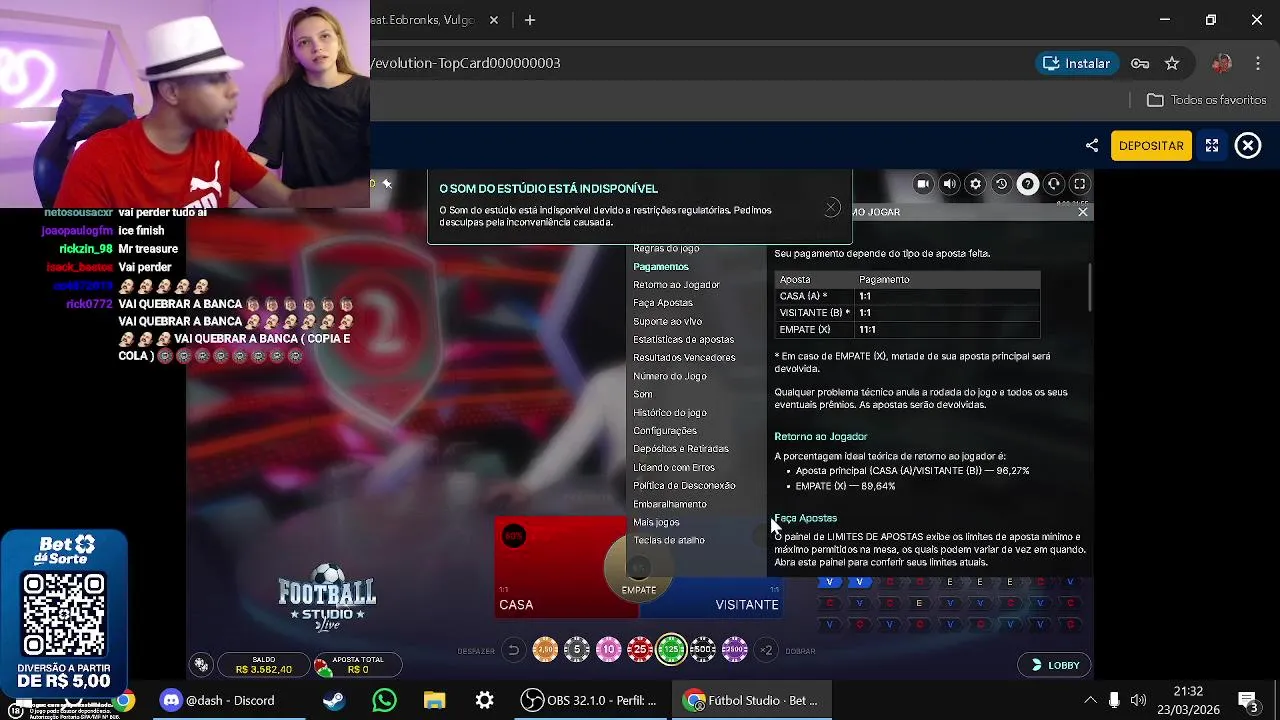Viewport: 1280px width, 720px height.
Task: Expand site fullscreen arrows icon
Action: click(1212, 145)
